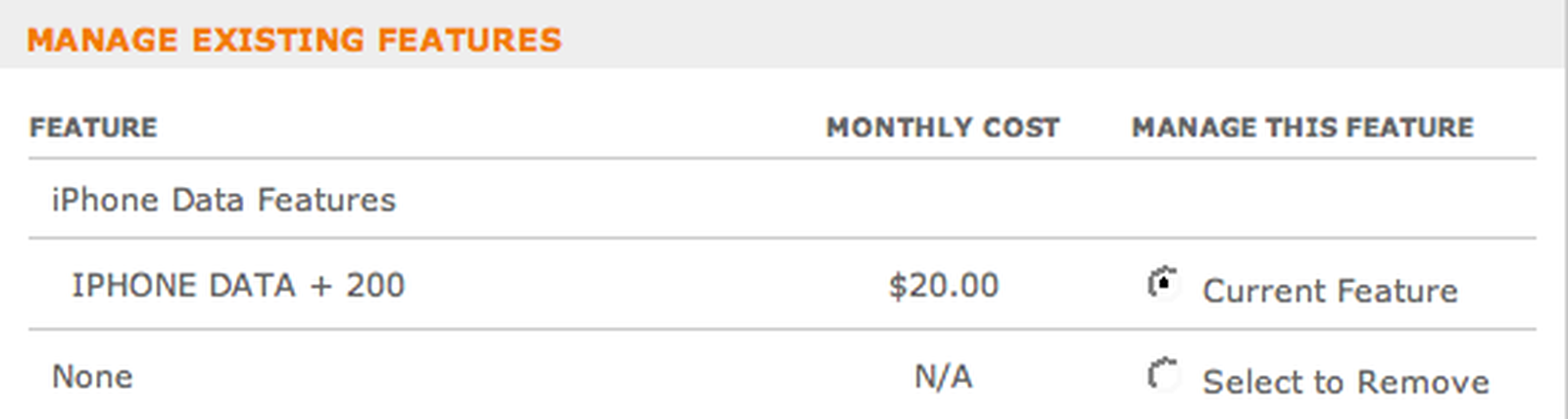
Task: Choose the Select to Remove radio button
Action: [x=1162, y=375]
